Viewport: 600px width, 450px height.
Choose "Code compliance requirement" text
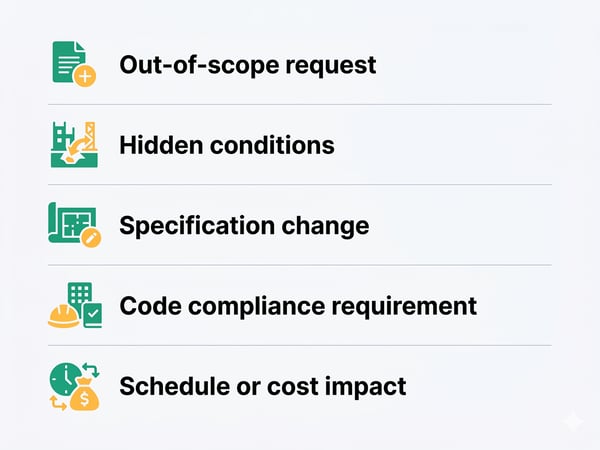(x=297, y=305)
